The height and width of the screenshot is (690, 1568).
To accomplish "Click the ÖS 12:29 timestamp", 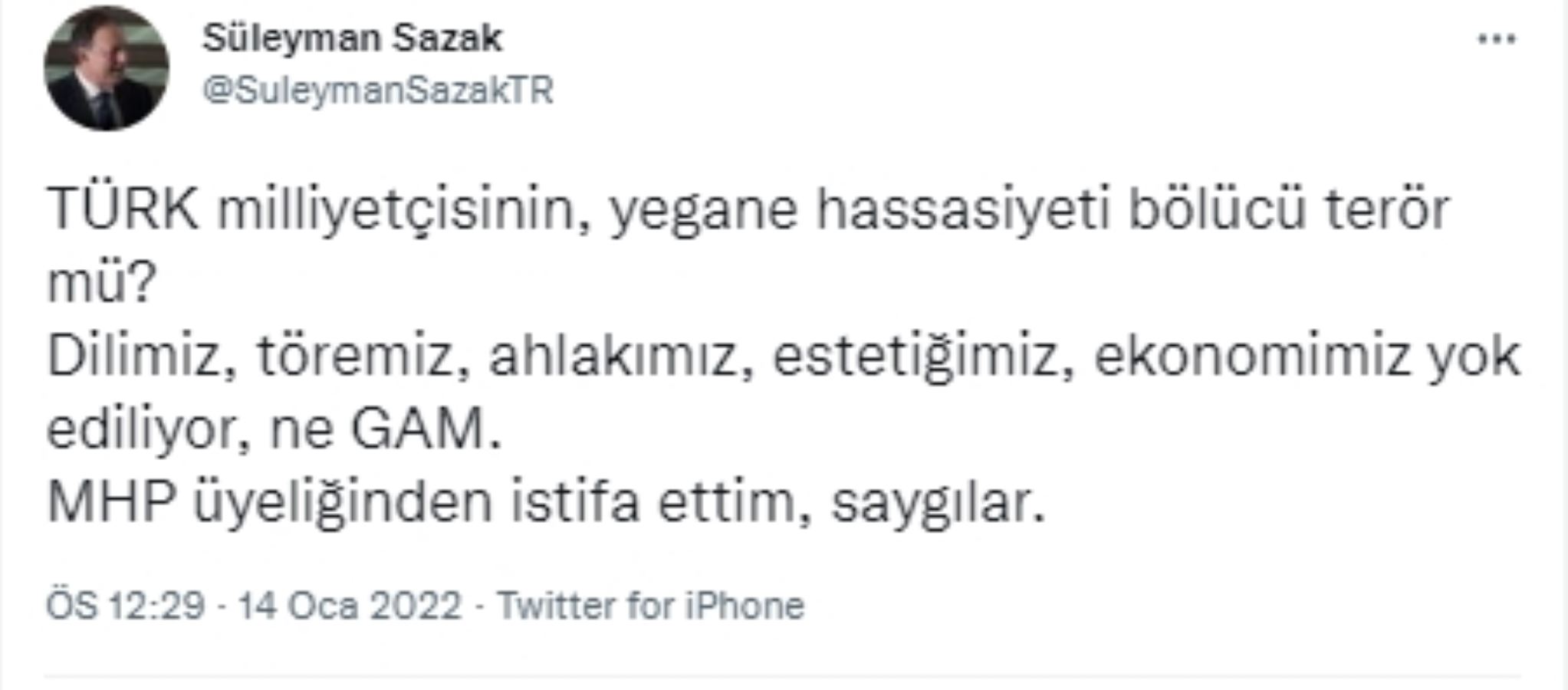I will (126, 606).
